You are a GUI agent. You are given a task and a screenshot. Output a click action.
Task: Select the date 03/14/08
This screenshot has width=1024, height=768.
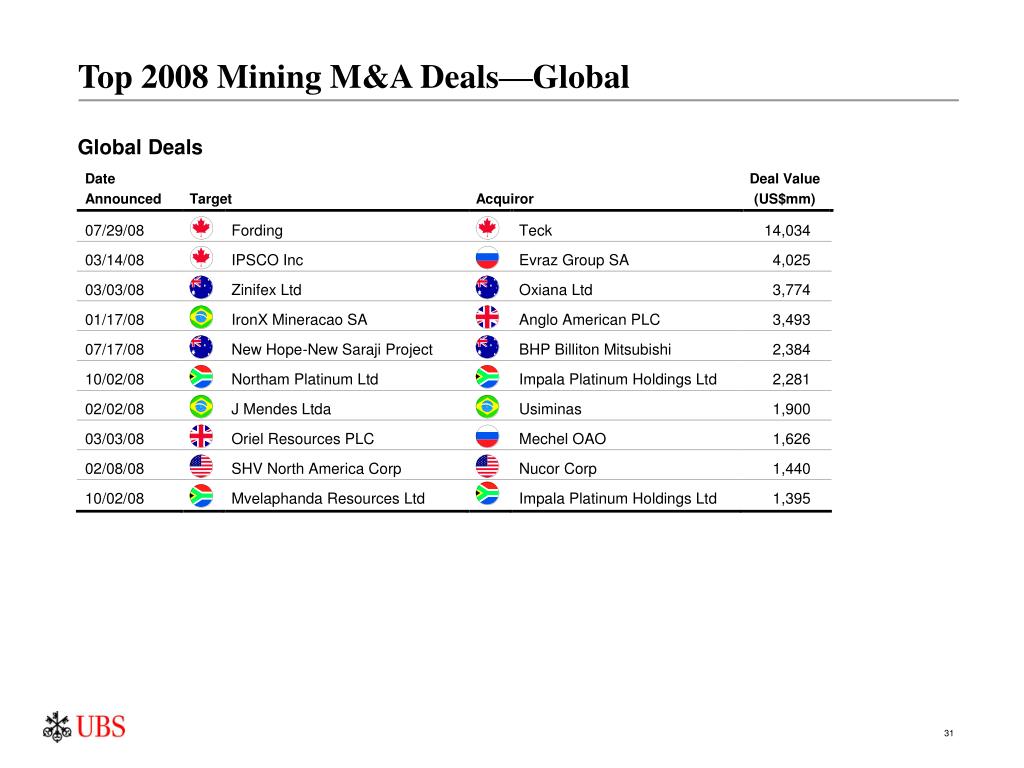point(114,260)
